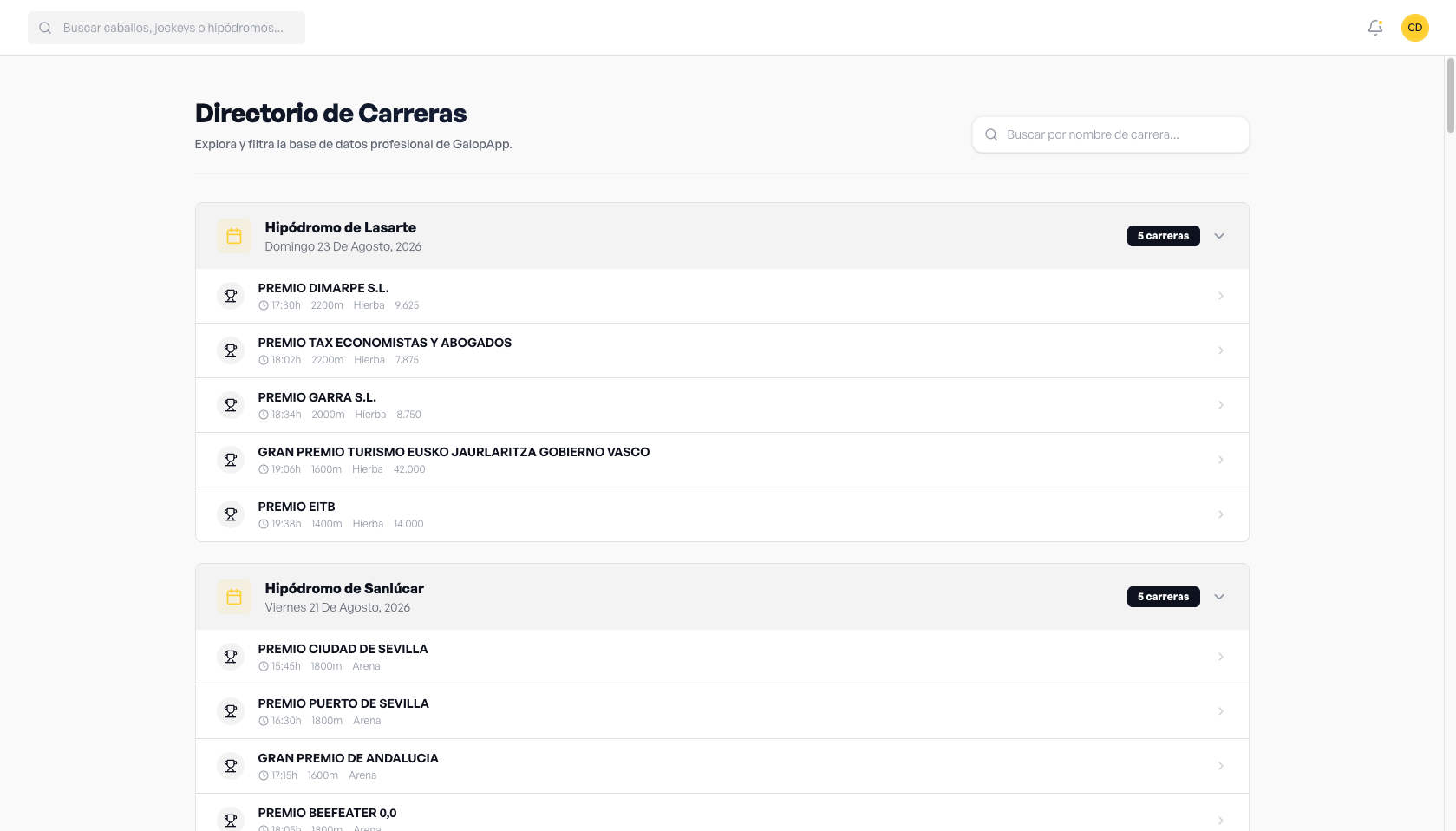Open the PREMIO DIMARPE S.L. race title

[323, 288]
